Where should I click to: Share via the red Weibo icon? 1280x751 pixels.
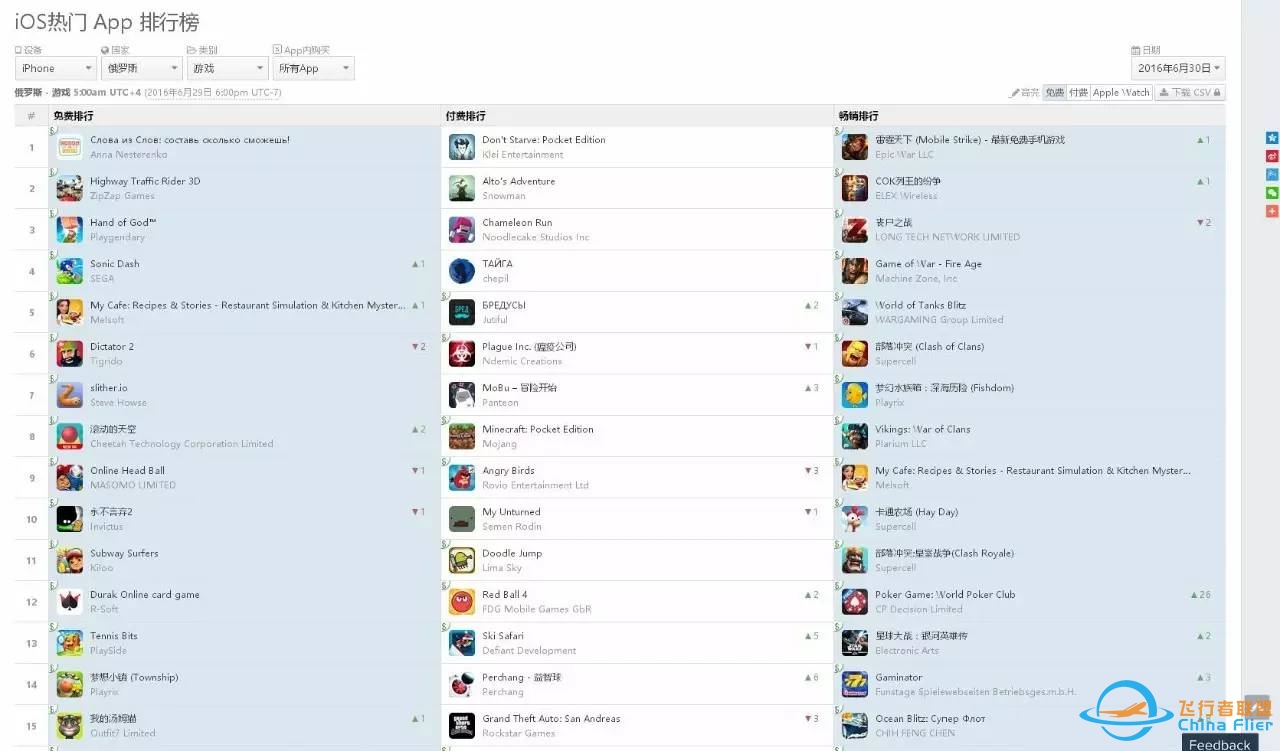click(1272, 156)
